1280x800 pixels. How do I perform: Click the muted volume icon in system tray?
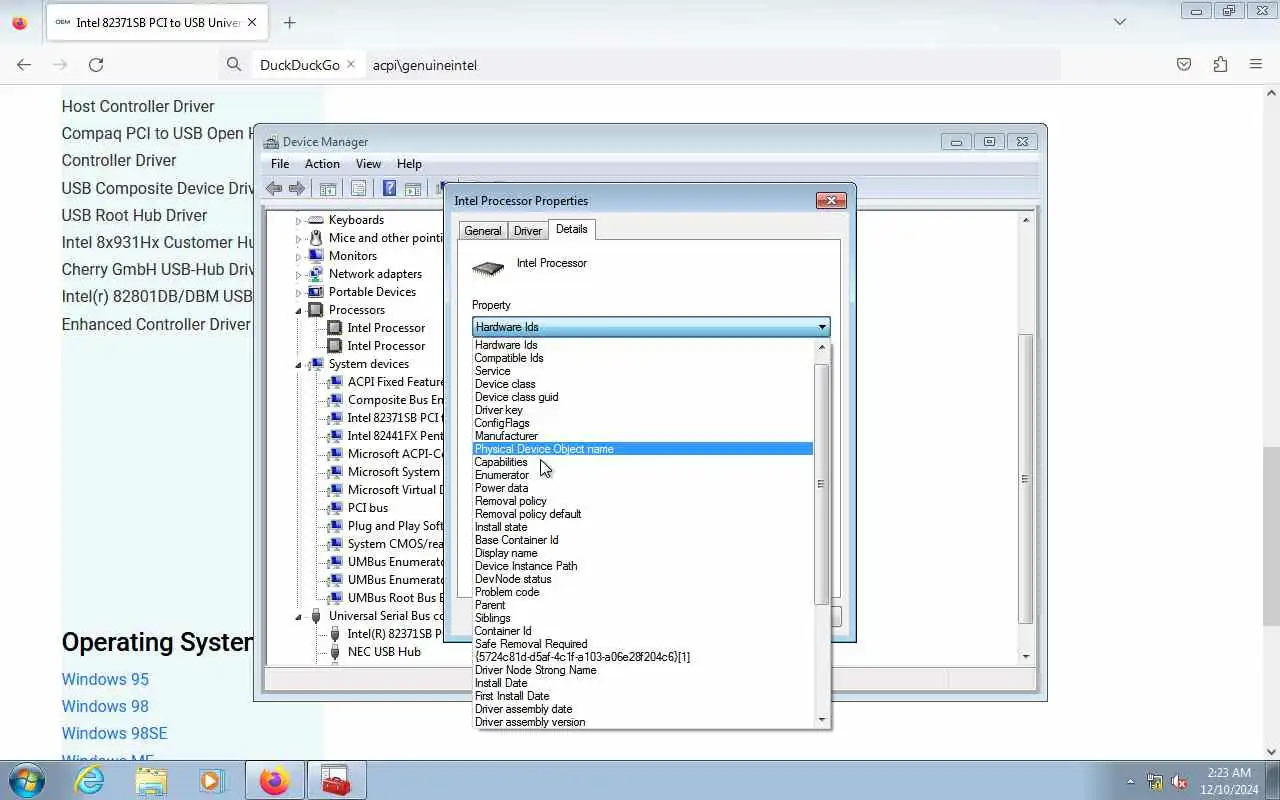(1179, 781)
